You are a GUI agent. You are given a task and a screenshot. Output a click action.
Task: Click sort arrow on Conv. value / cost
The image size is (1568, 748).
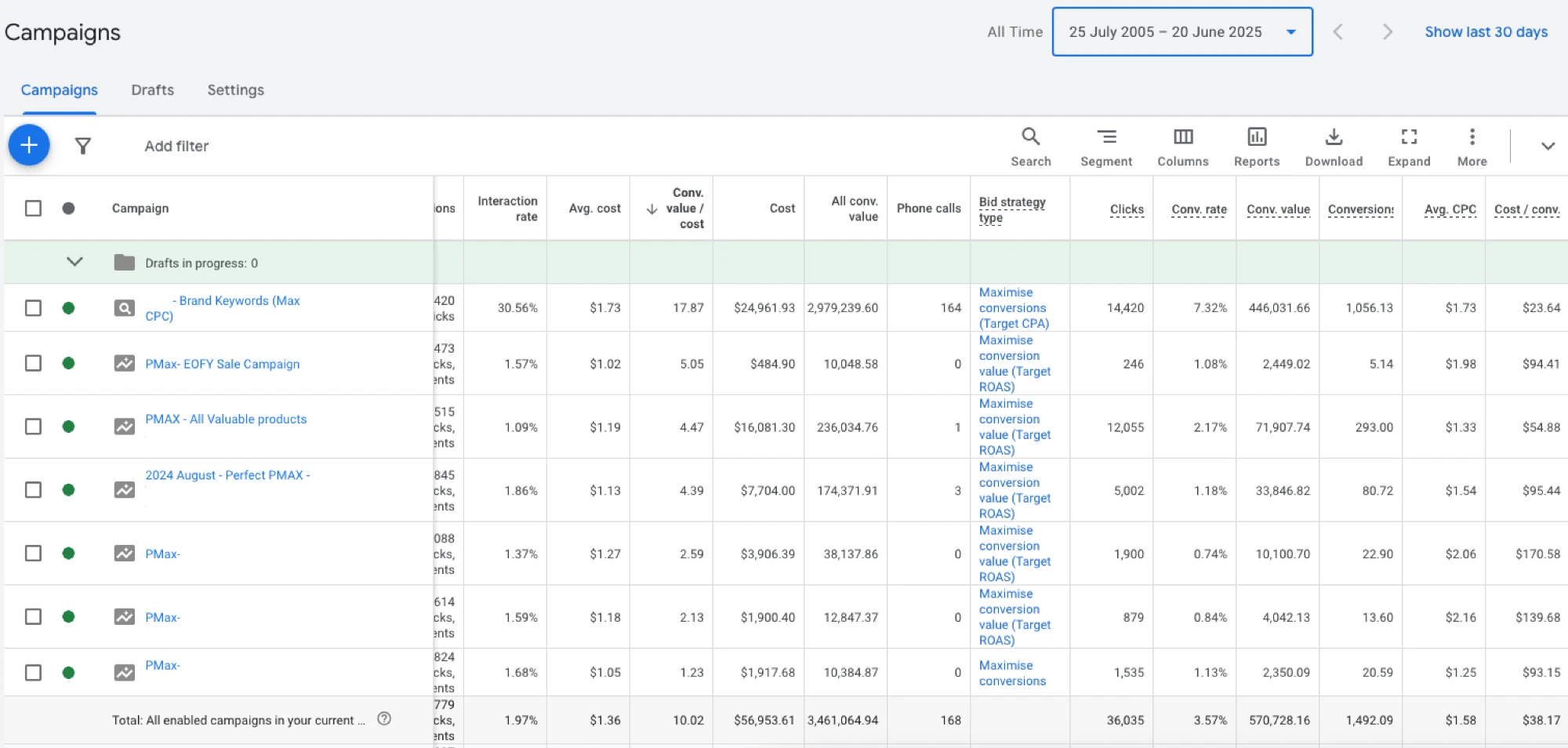652,209
